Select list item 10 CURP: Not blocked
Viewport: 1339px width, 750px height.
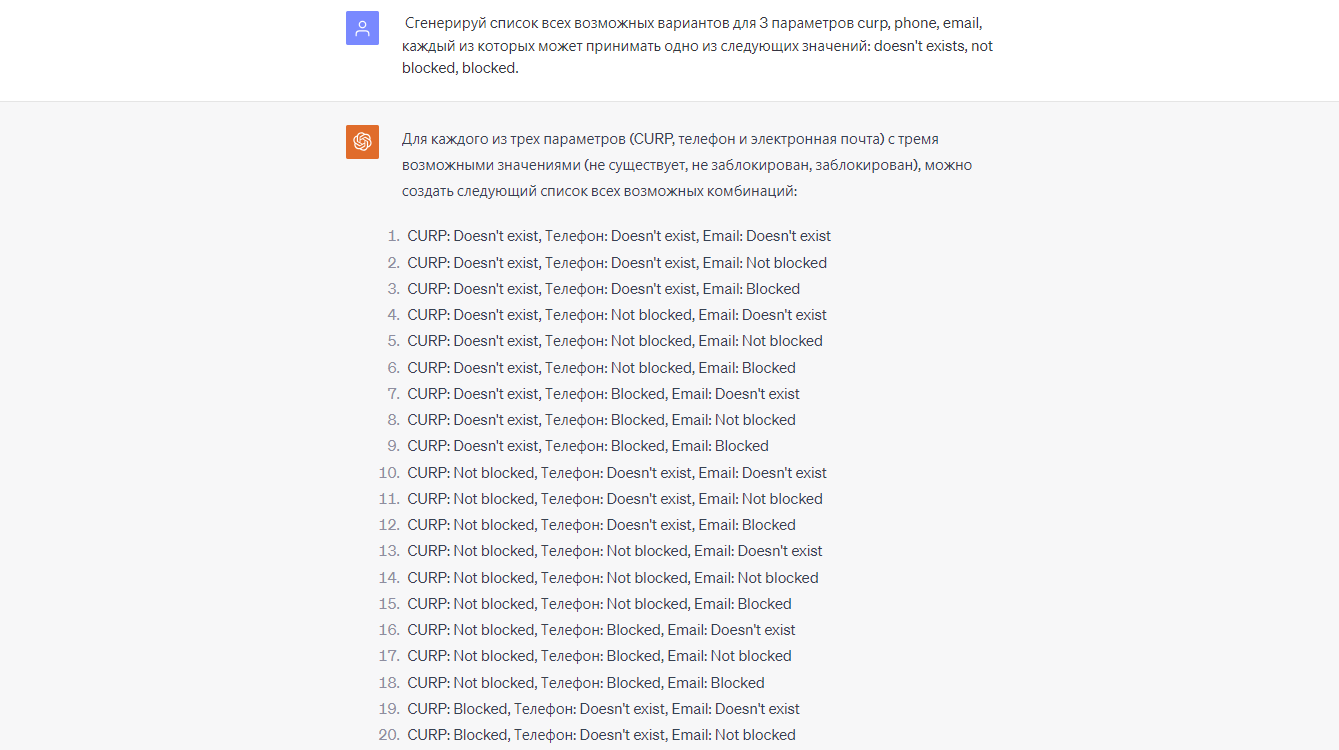pos(617,473)
